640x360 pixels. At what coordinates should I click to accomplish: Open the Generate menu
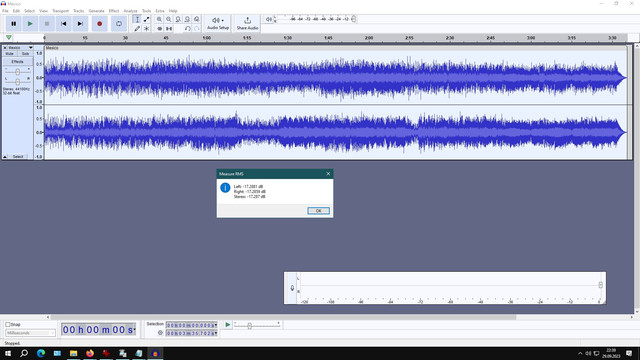click(97, 11)
